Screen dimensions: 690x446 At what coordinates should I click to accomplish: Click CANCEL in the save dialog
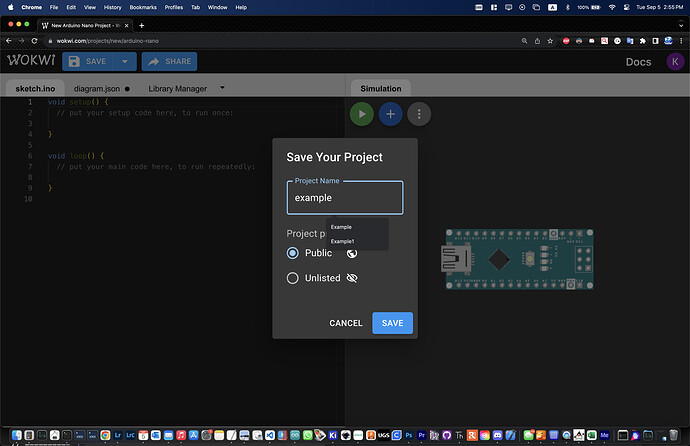click(346, 323)
